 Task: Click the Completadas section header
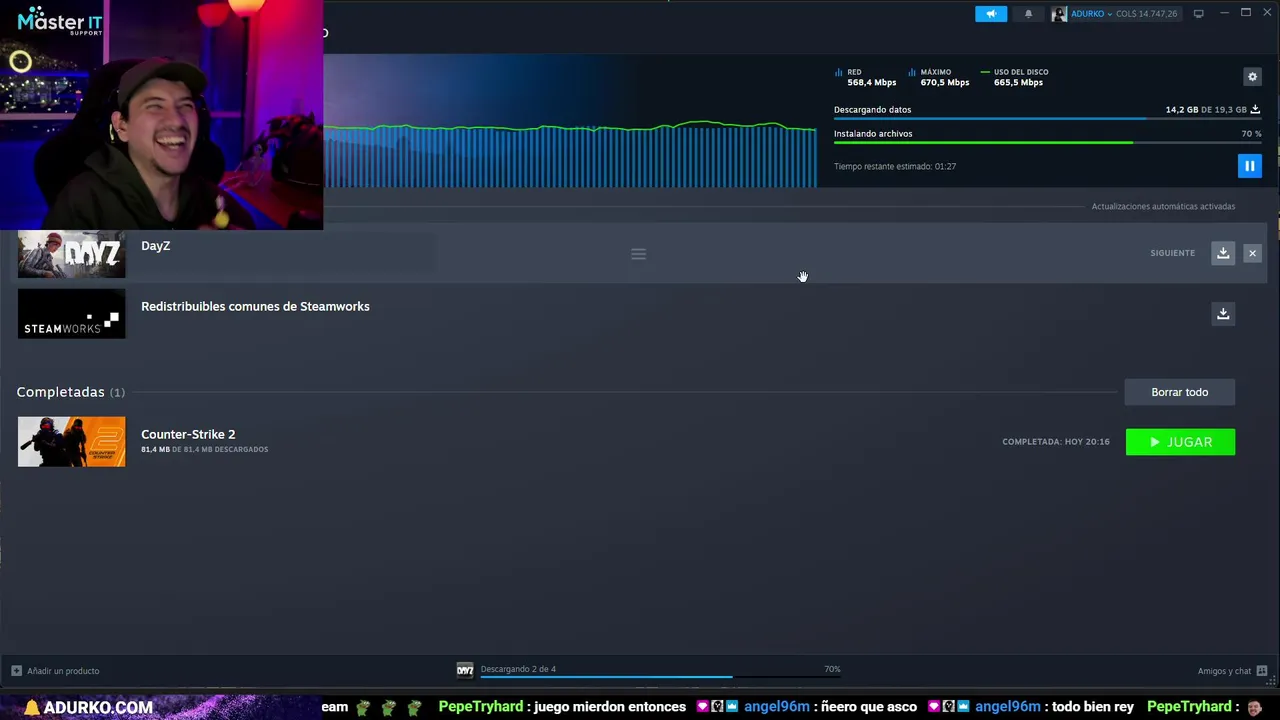[x=71, y=392]
